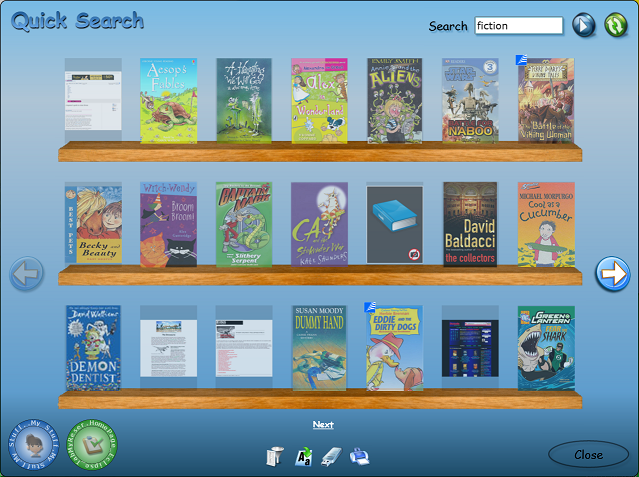
Task: Click the trash bin icon
Action: (x=276, y=457)
